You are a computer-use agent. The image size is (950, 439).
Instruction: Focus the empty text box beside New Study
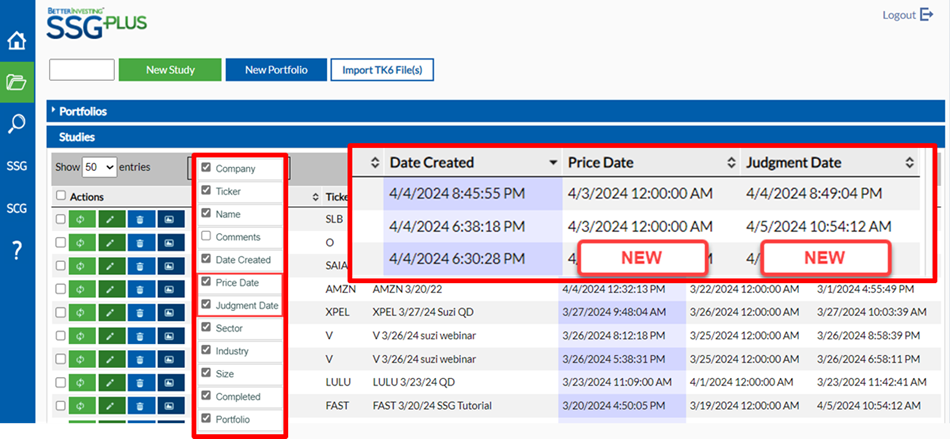[82, 70]
